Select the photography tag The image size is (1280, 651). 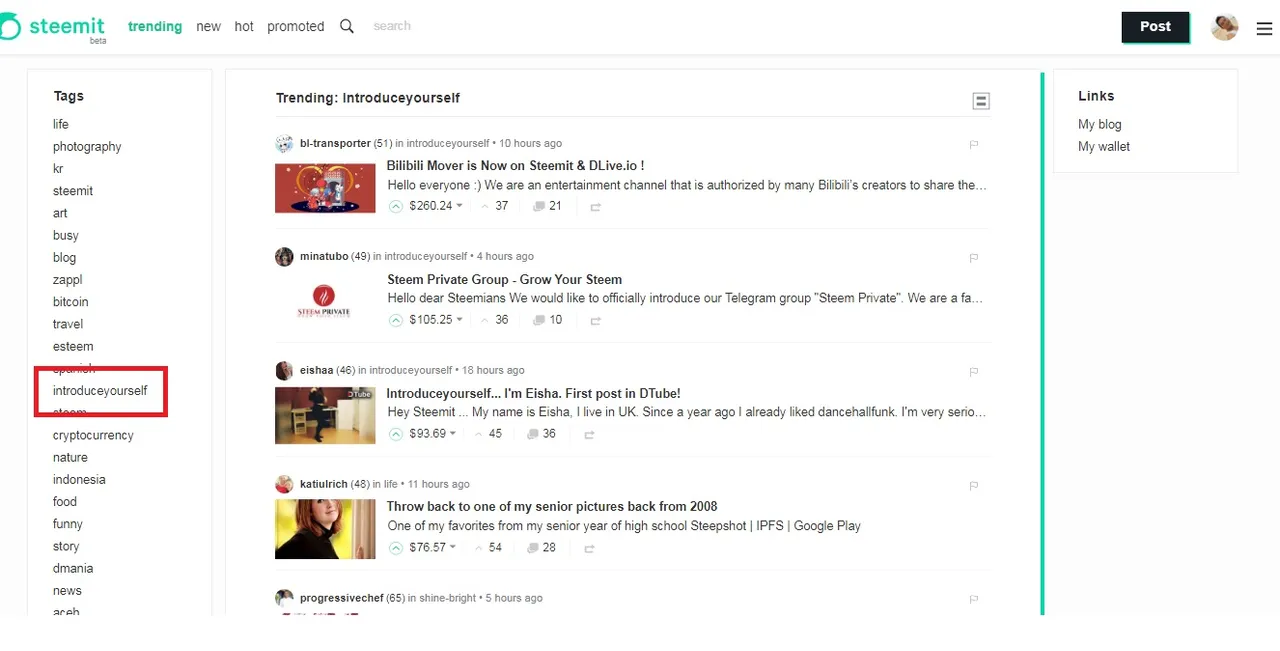87,147
